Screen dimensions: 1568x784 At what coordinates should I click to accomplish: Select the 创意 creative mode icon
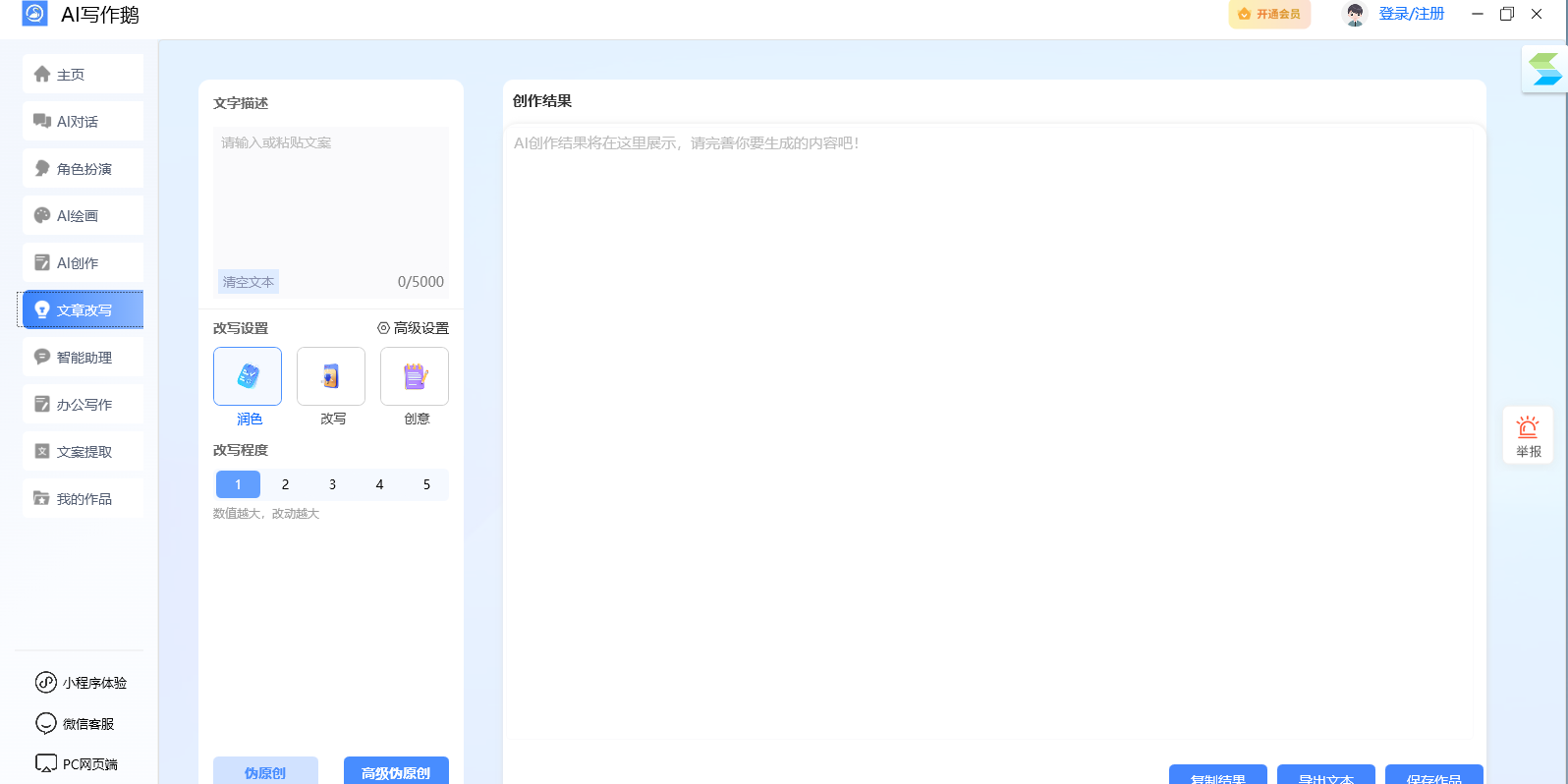point(415,376)
